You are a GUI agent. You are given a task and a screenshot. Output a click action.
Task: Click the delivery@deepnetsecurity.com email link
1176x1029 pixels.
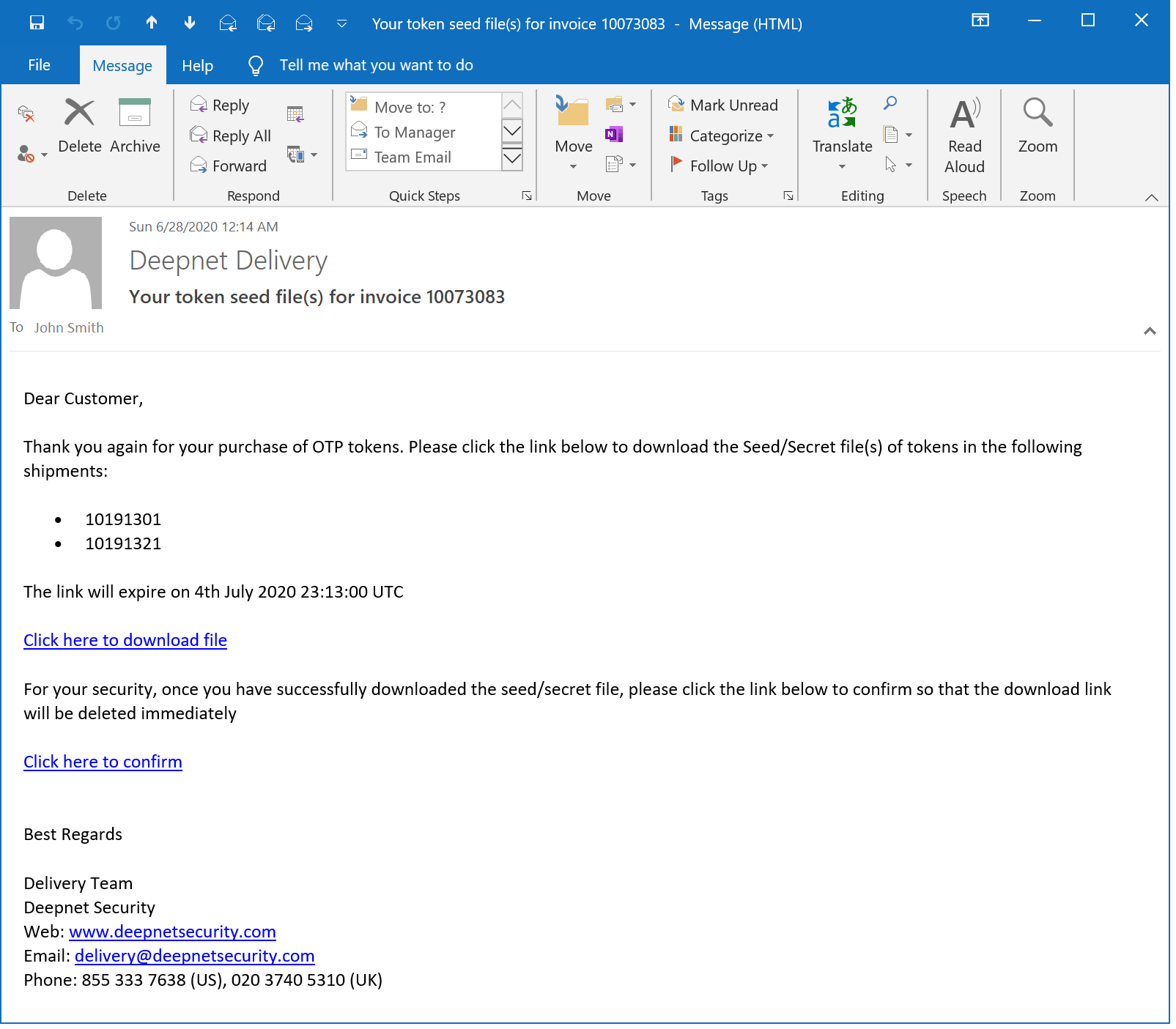[195, 956]
